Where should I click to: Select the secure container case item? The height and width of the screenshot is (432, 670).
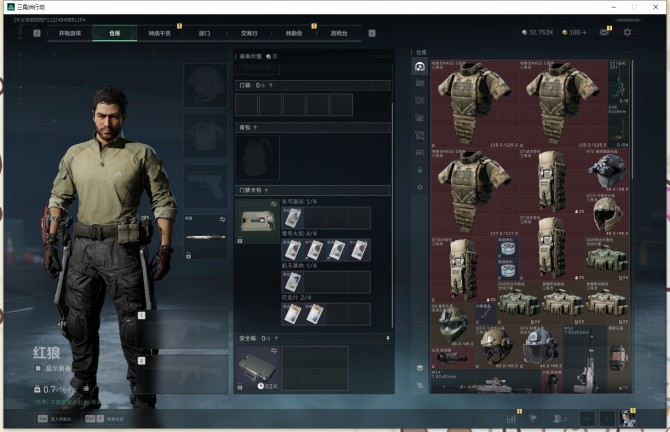pyautogui.click(x=257, y=368)
